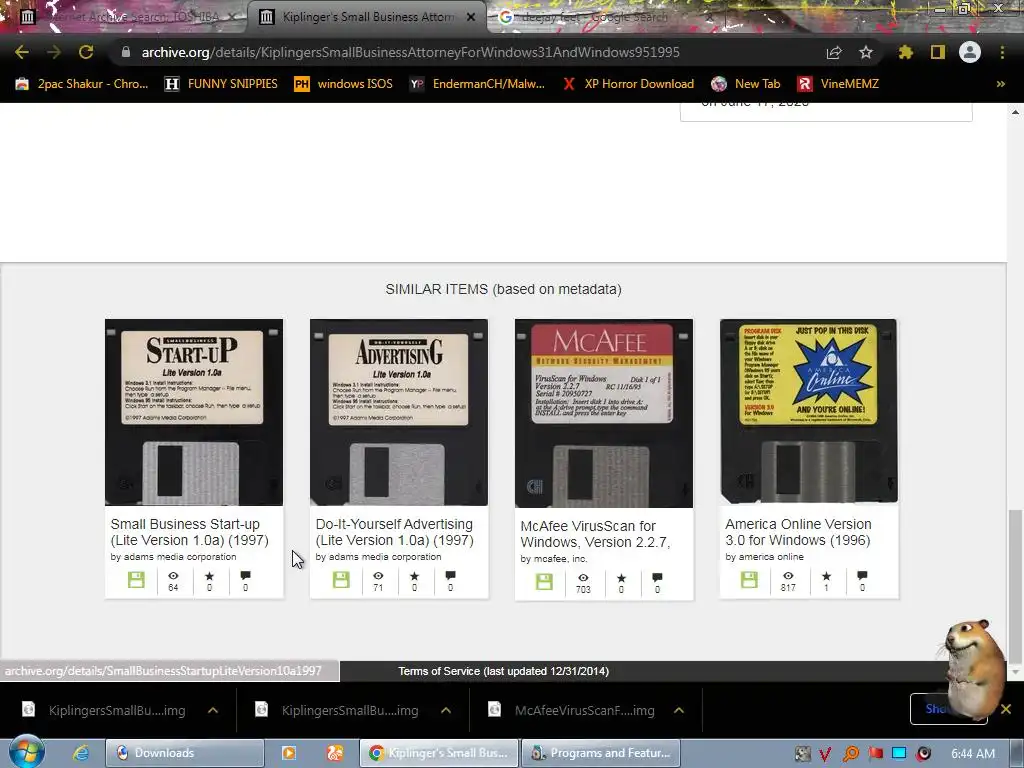Screen dimensions: 1024x768
Task: Open the extensions puzzle icon
Action: pos(905,52)
